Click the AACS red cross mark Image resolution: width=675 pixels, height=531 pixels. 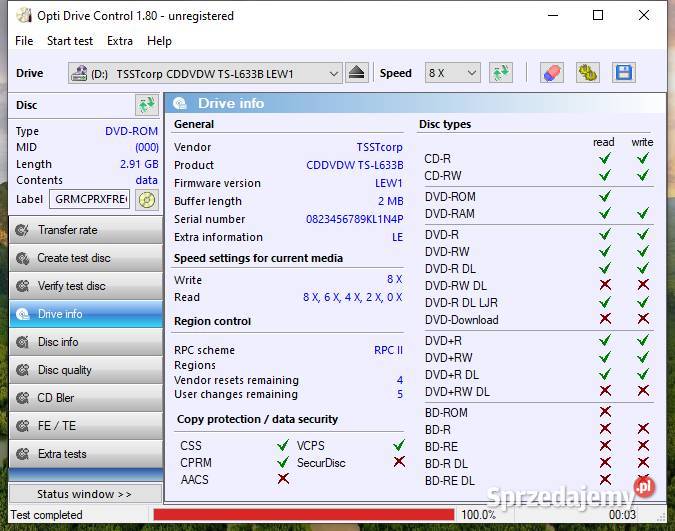283,478
